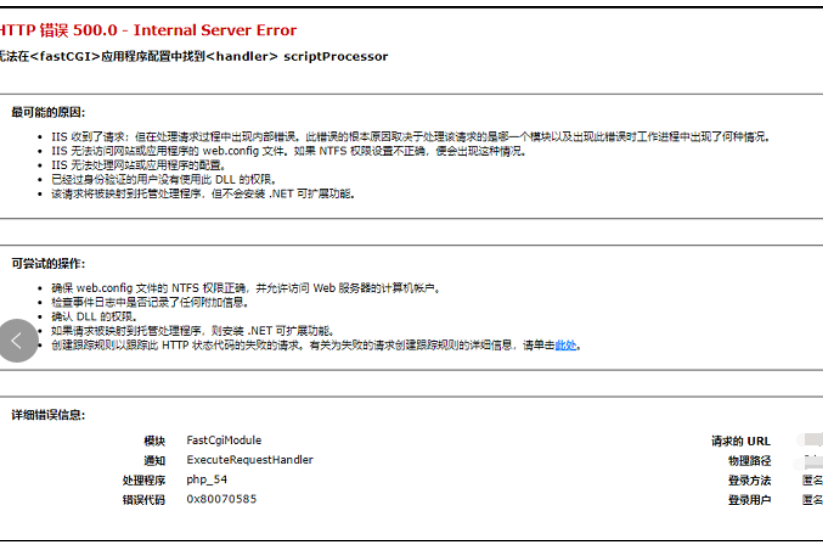Click the HTTP 错误 500.0 Internal Server Error heading
The height and width of the screenshot is (543, 823).
pos(148,30)
